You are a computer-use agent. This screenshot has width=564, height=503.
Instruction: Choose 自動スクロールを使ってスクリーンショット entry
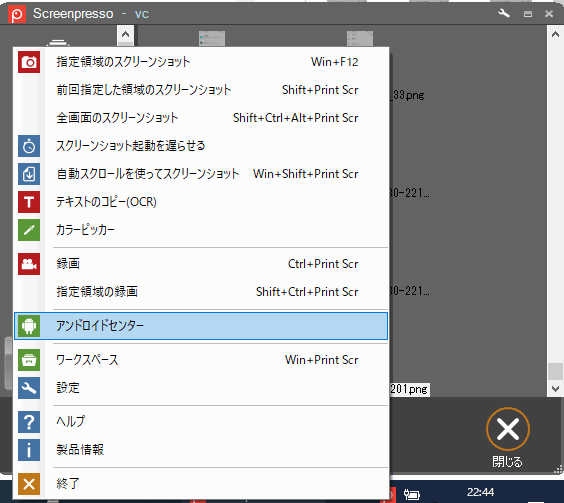(201, 174)
